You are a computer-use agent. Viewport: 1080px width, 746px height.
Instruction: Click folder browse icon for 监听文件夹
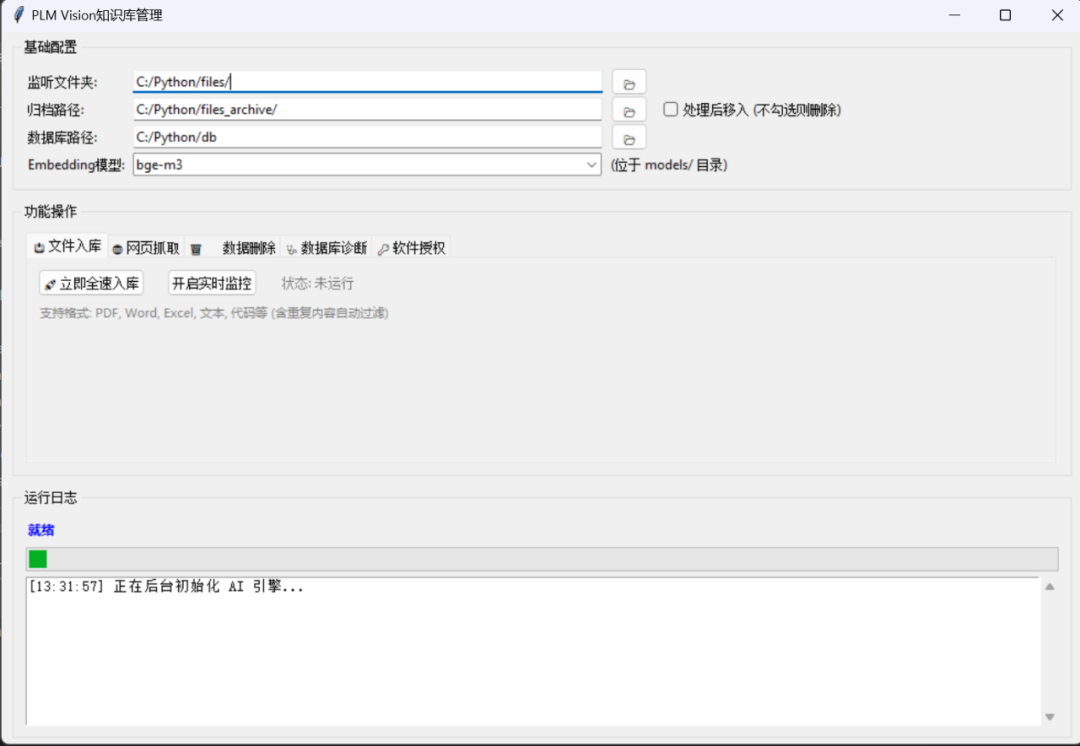point(629,82)
